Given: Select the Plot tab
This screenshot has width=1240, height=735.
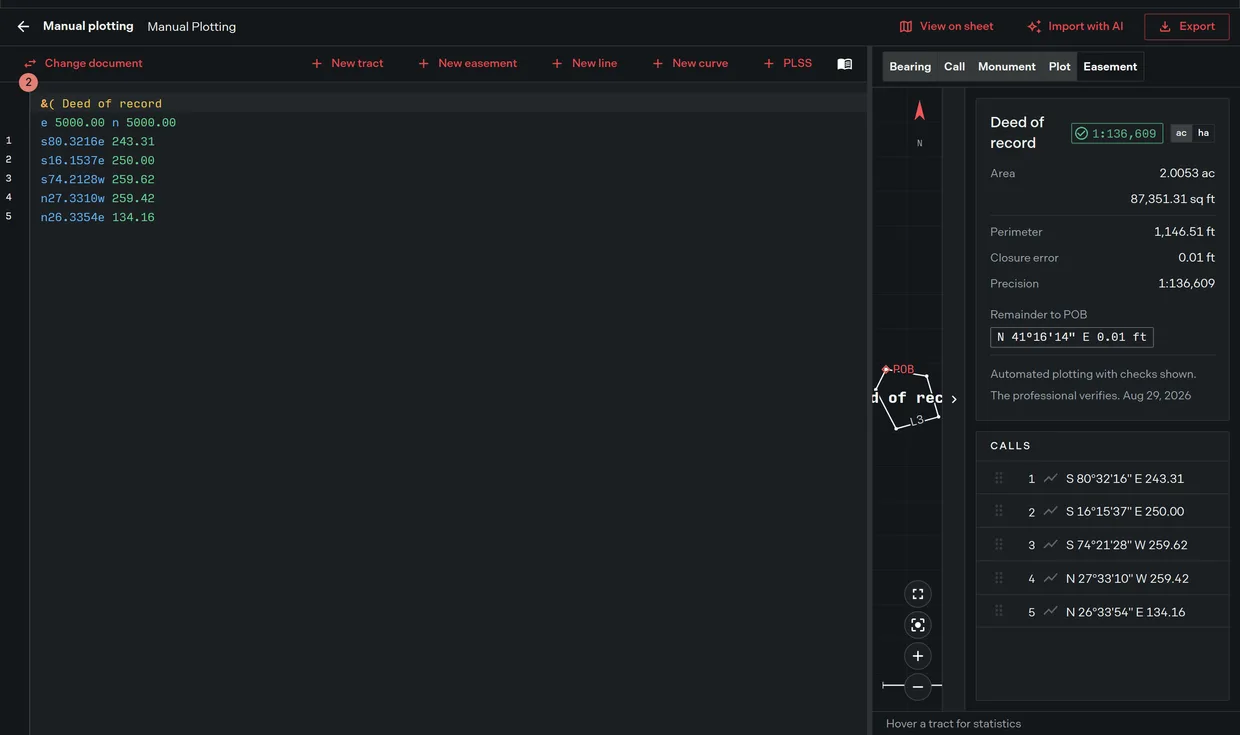Looking at the screenshot, I should click(1060, 67).
